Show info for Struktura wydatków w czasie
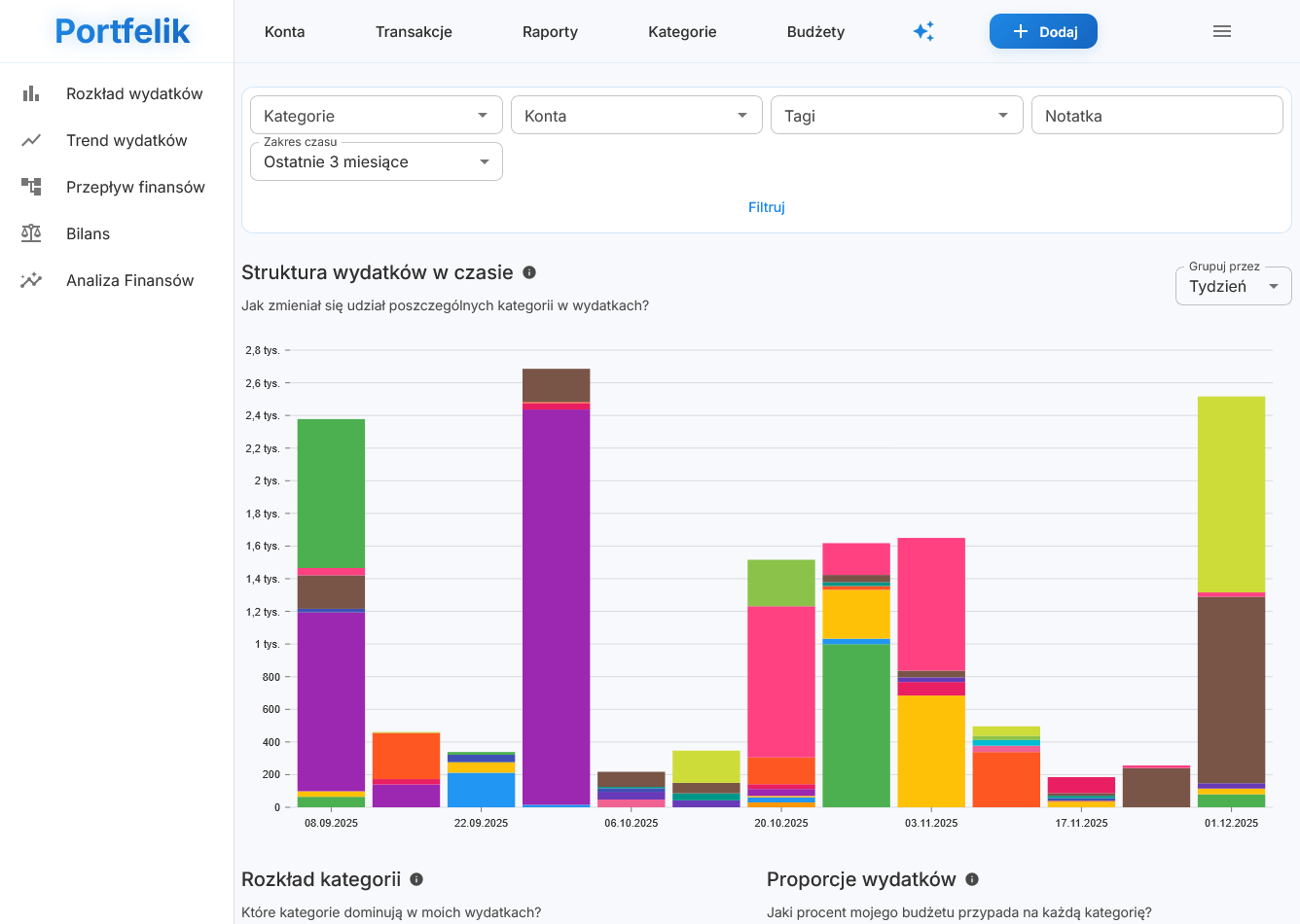 529,273
